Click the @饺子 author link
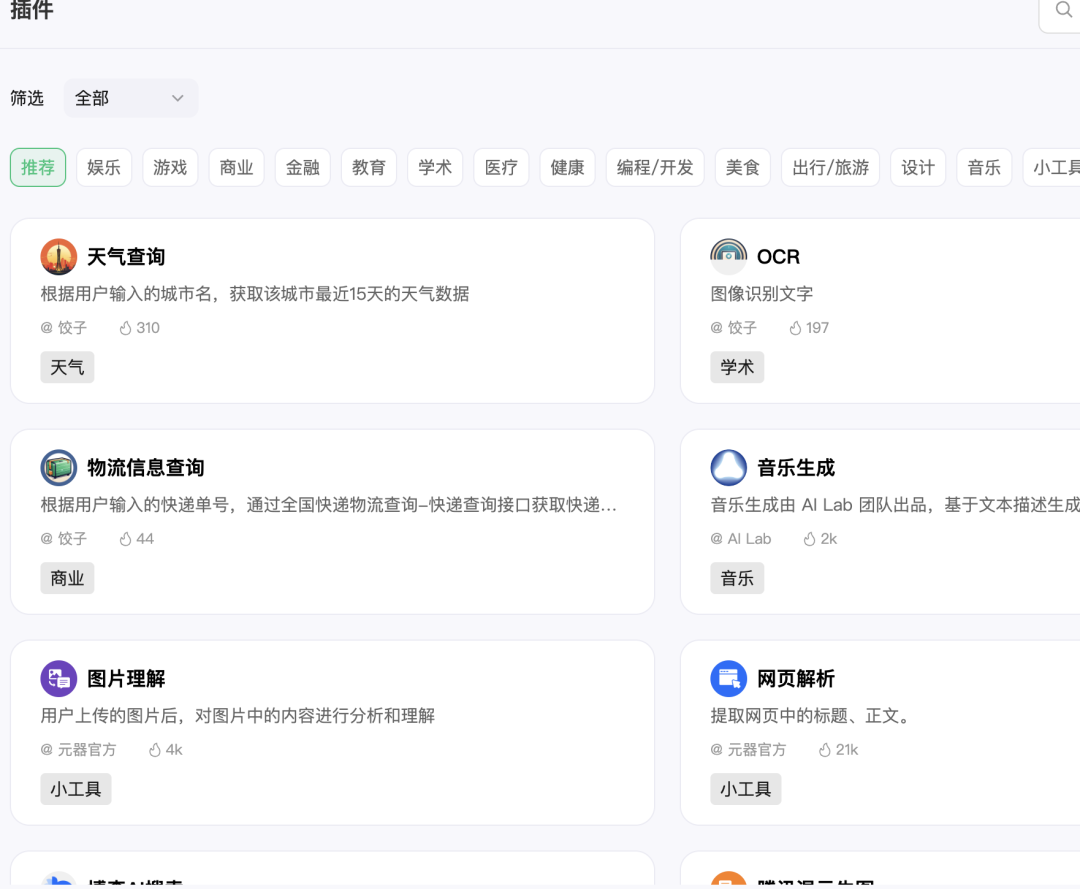 (x=64, y=327)
